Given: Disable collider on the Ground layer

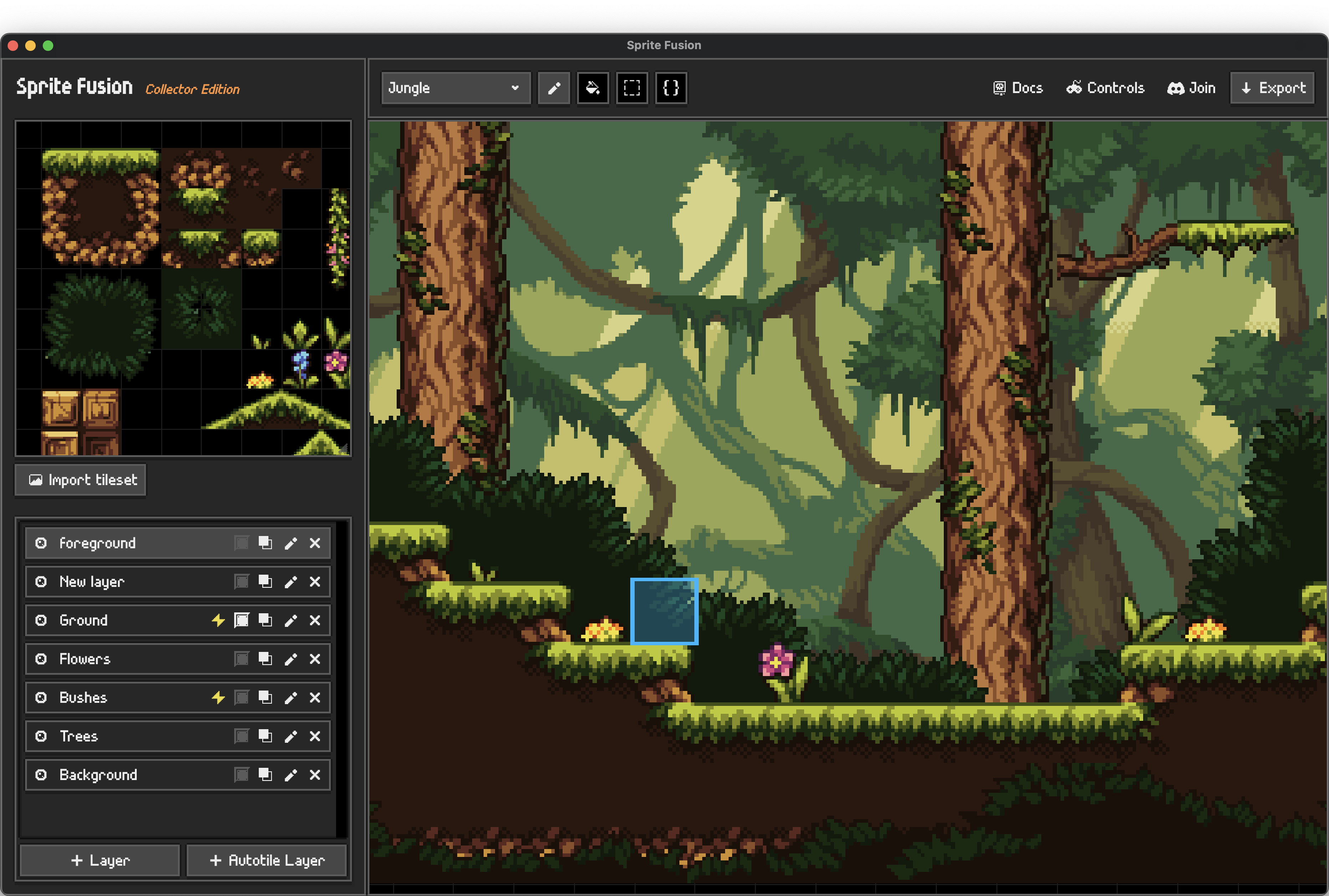Looking at the screenshot, I should pos(242,620).
